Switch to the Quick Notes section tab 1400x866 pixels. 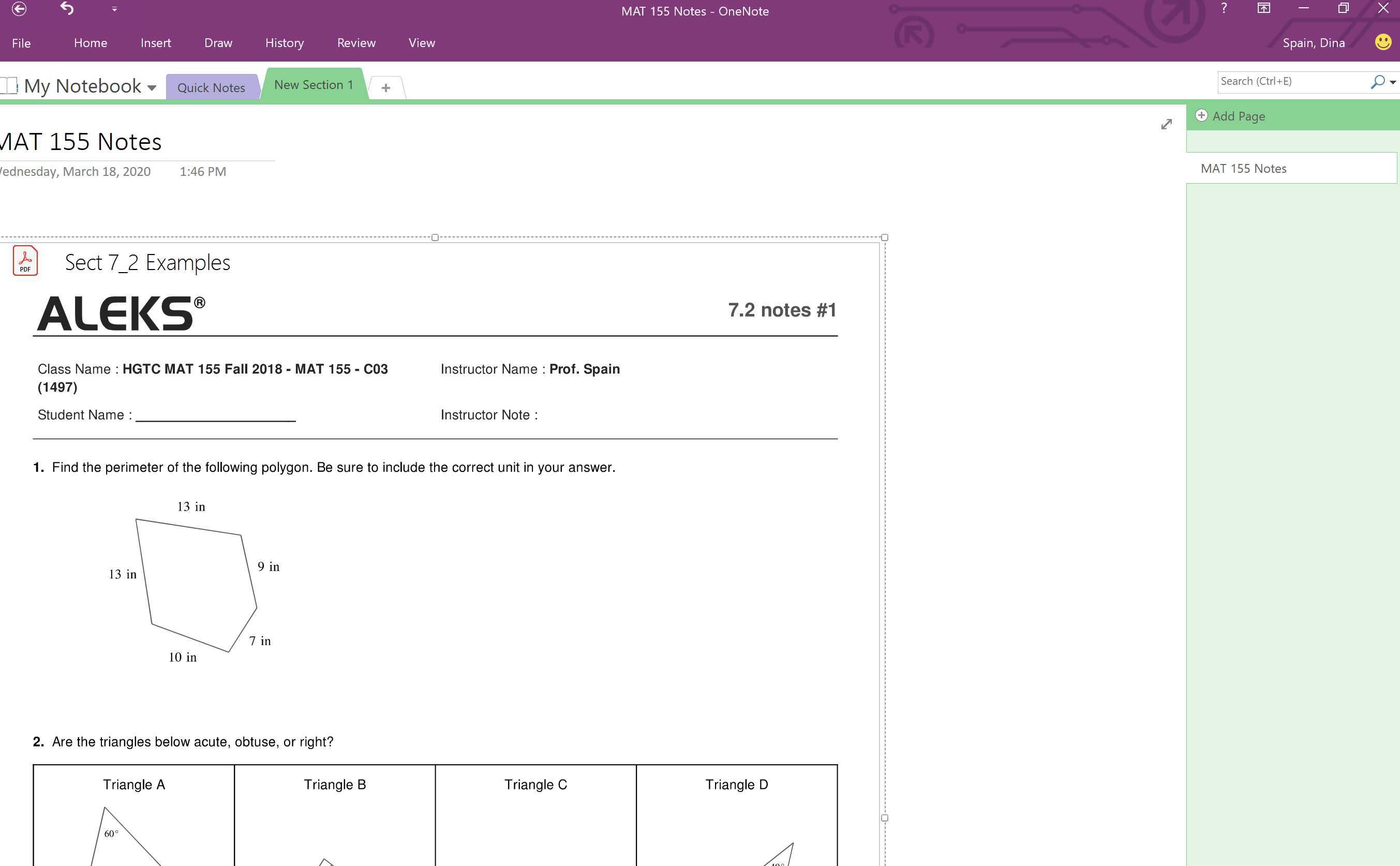pos(211,87)
